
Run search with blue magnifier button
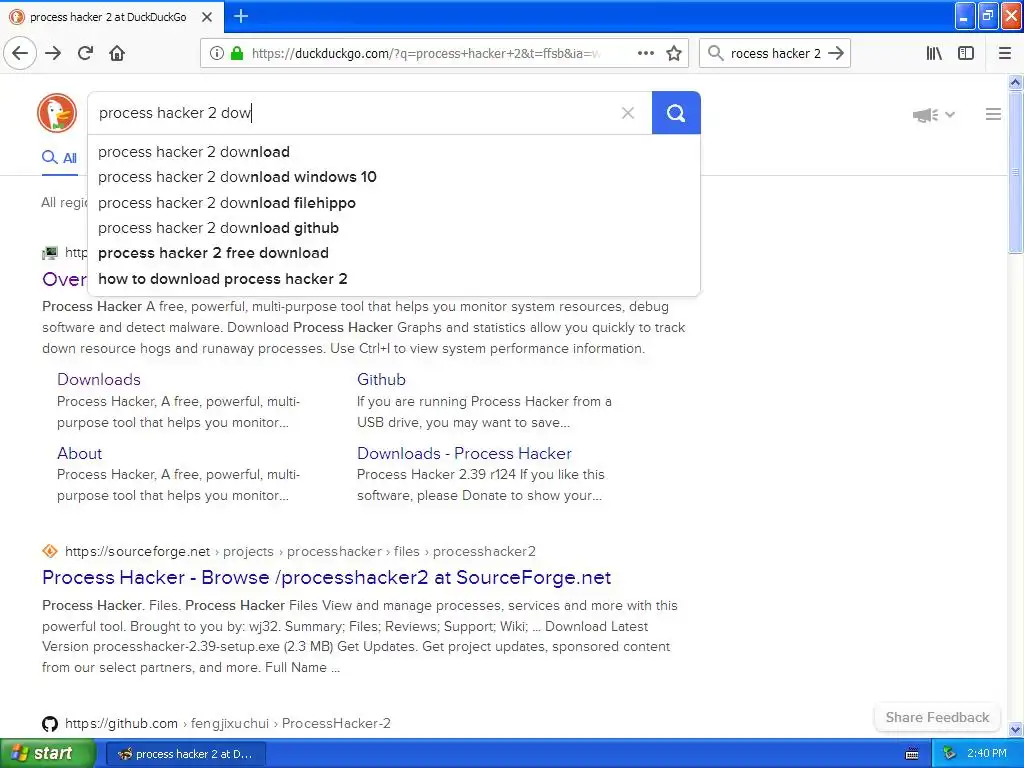[676, 113]
